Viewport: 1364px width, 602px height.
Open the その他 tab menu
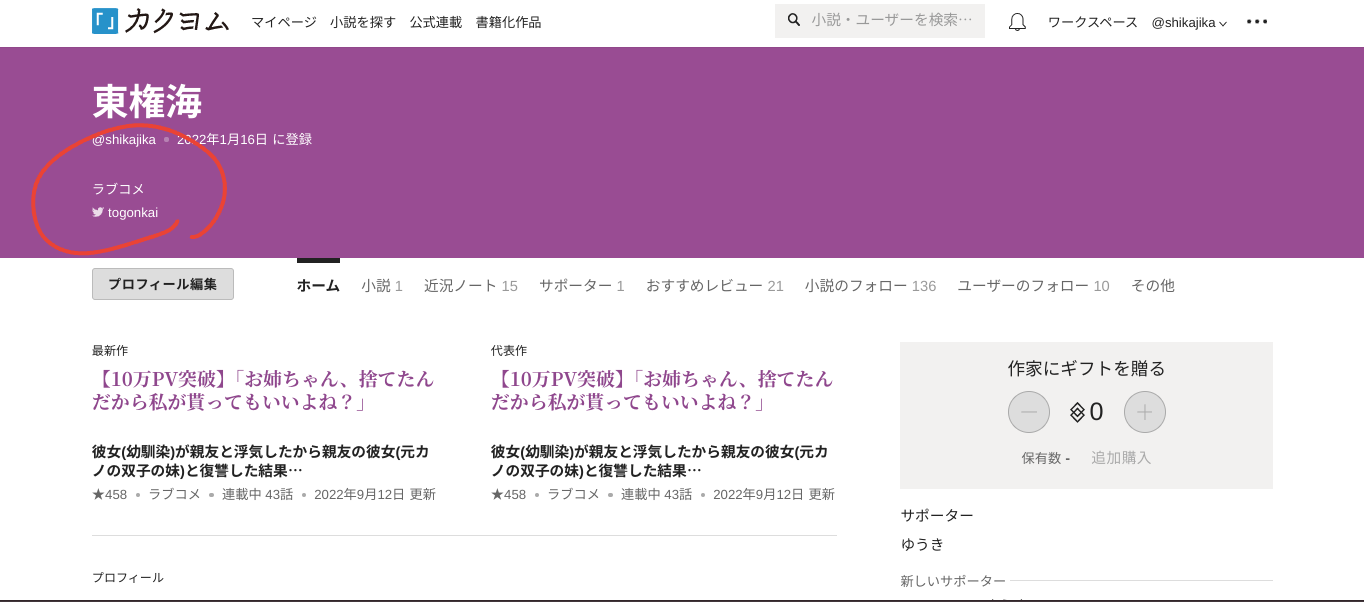point(1152,286)
